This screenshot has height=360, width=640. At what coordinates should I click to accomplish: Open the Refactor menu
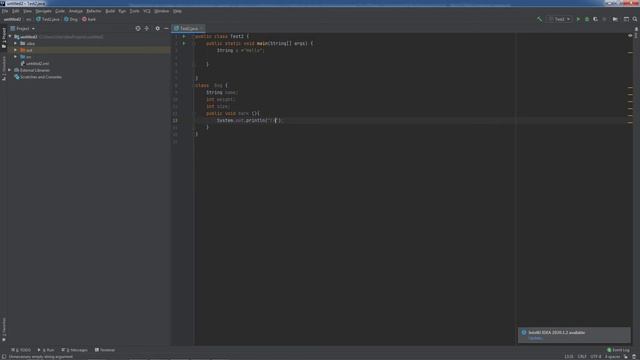(93, 11)
